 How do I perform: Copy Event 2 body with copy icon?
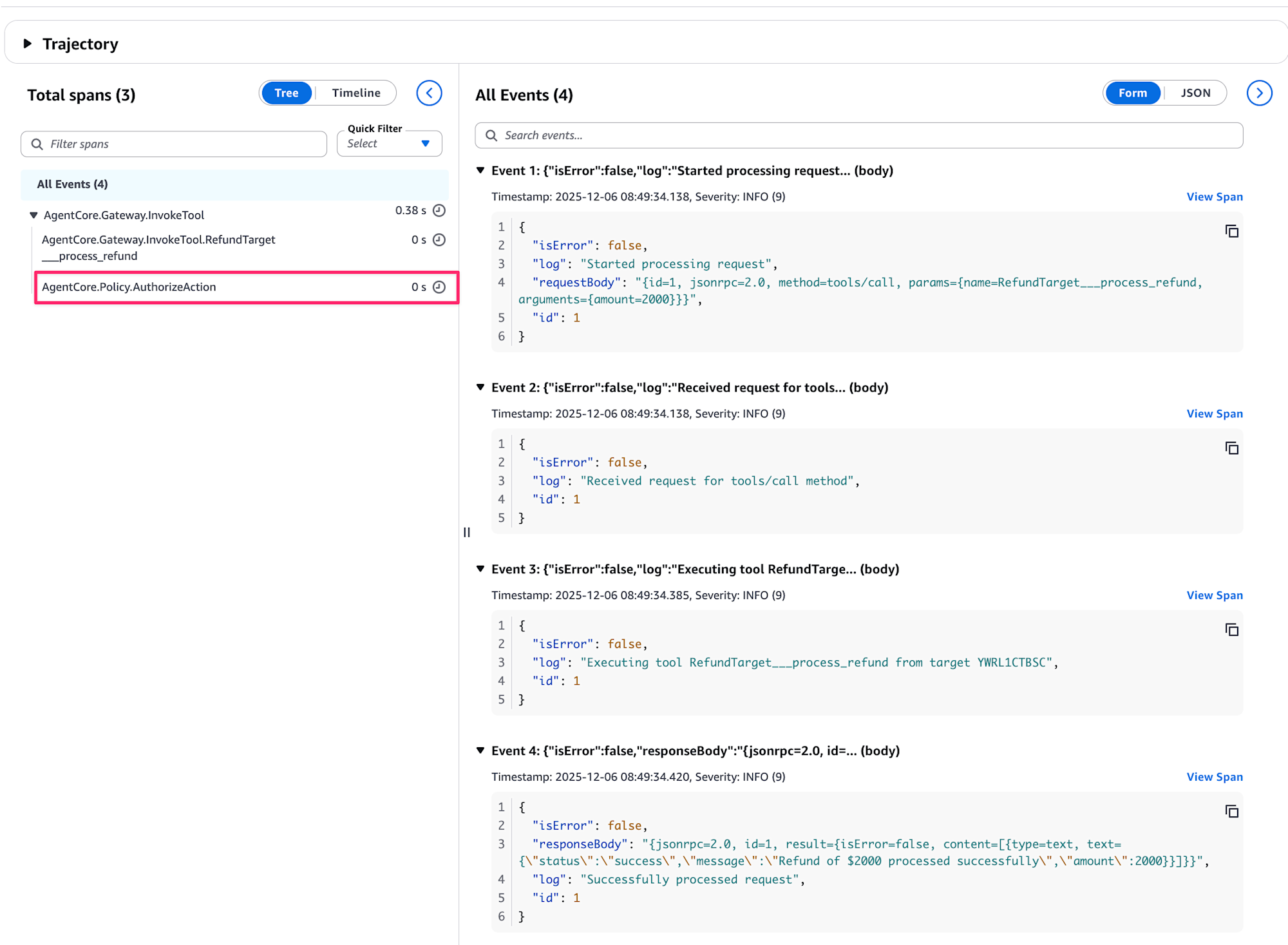point(1231,448)
